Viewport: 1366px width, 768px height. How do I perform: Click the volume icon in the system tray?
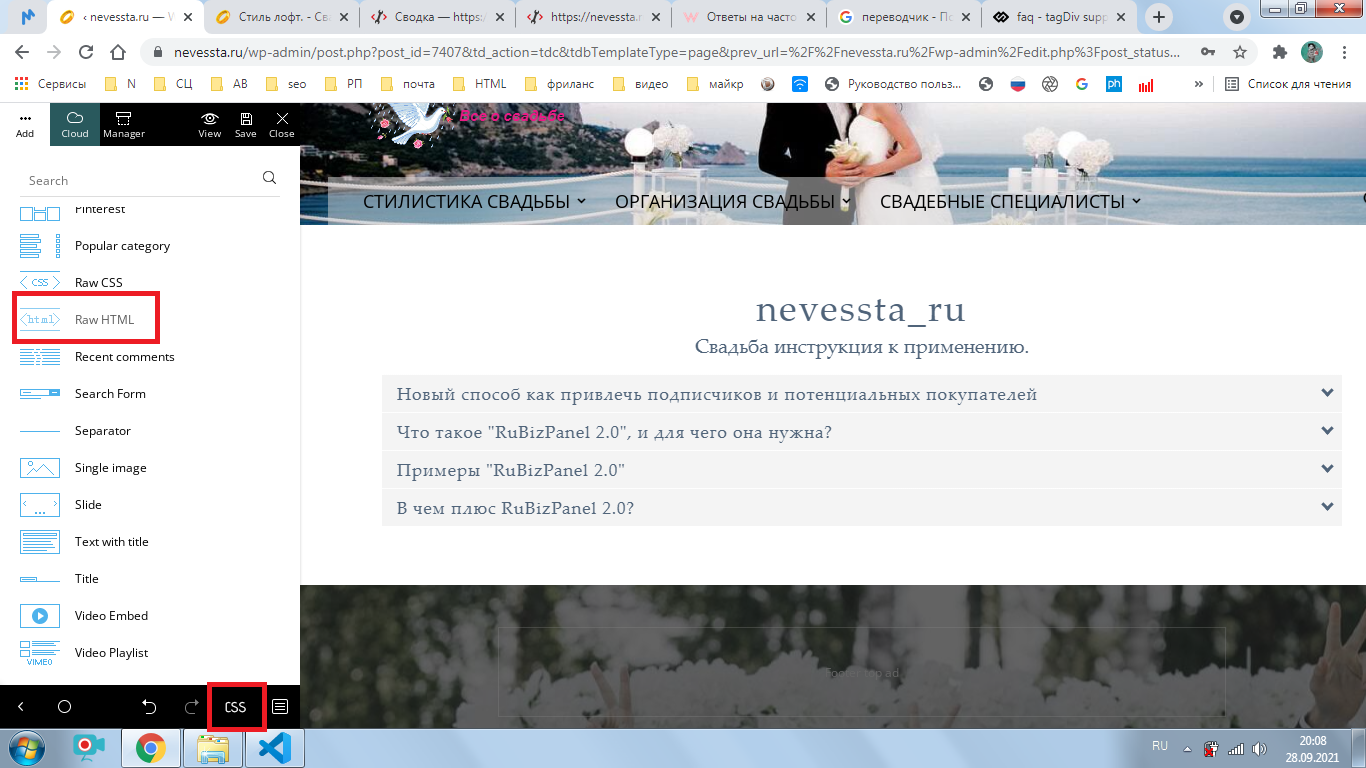(x=1257, y=748)
